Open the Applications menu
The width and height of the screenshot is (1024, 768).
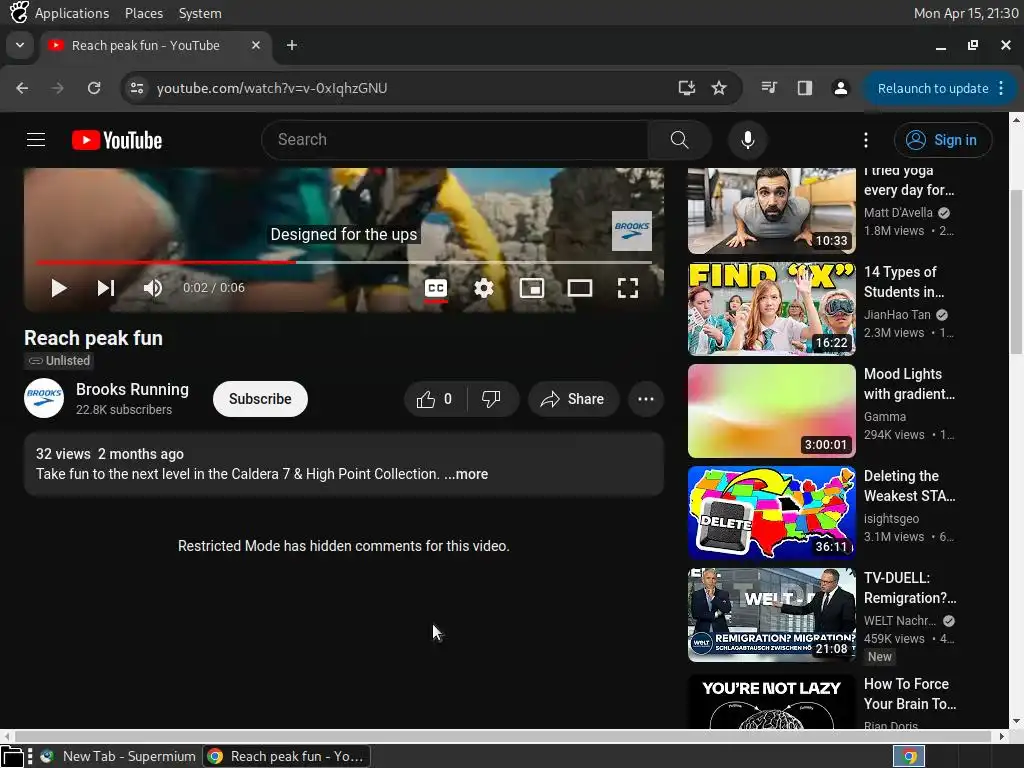coord(72,13)
